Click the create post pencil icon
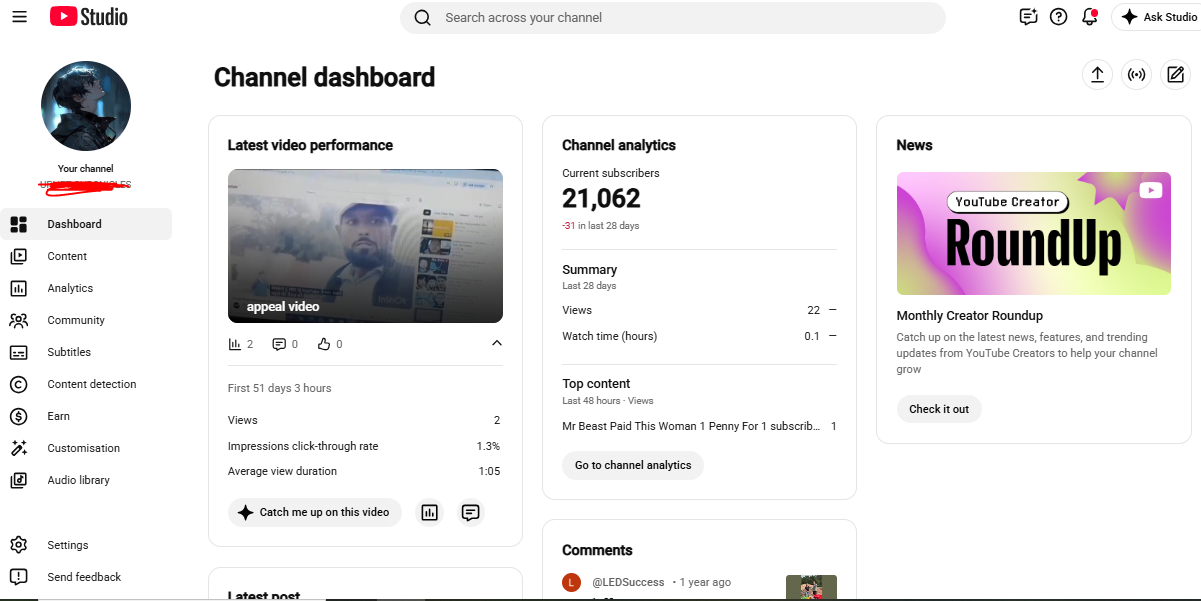This screenshot has height=601, width=1201. [1176, 75]
